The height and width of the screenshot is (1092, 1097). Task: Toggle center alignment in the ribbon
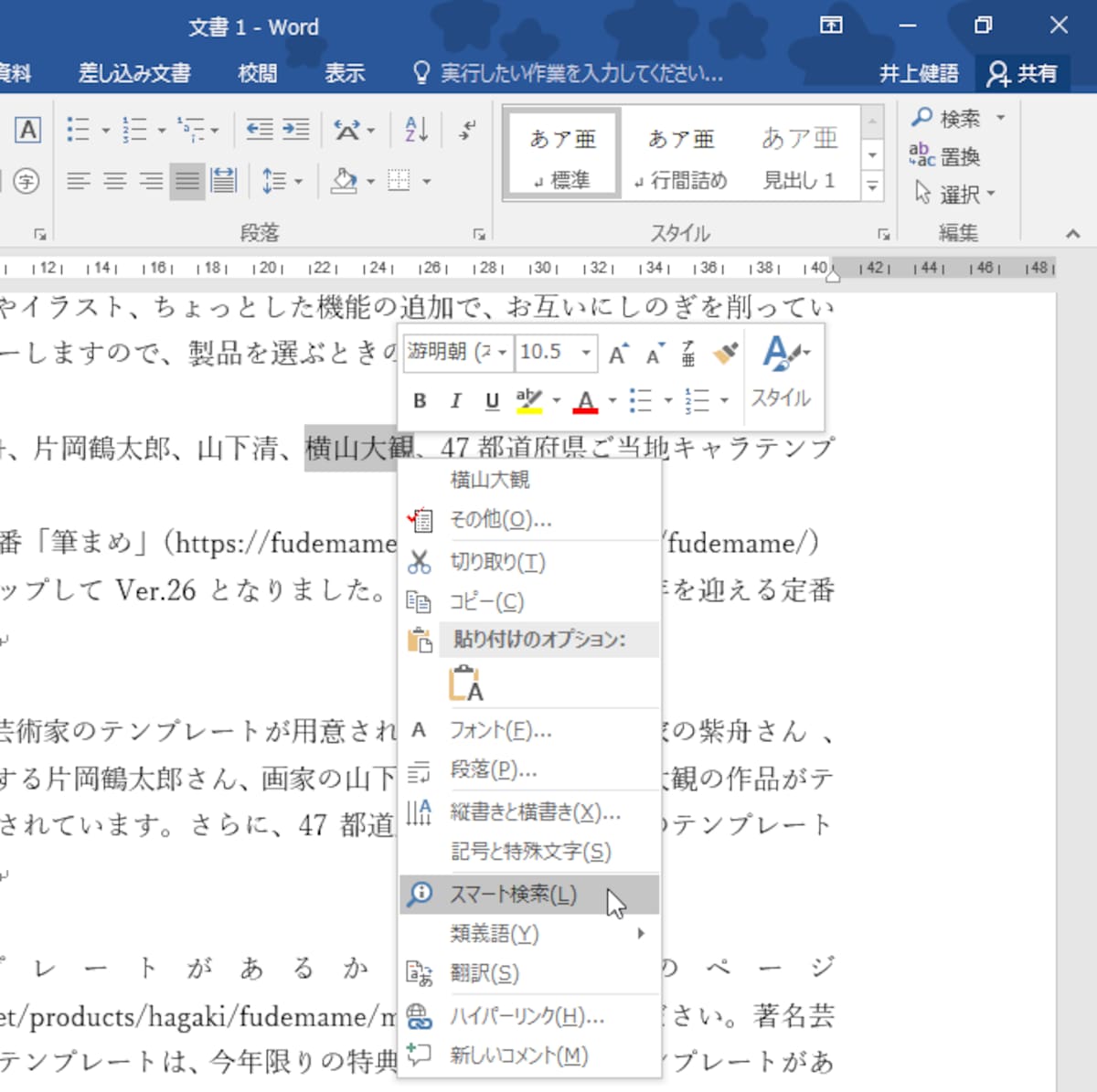tap(115, 181)
